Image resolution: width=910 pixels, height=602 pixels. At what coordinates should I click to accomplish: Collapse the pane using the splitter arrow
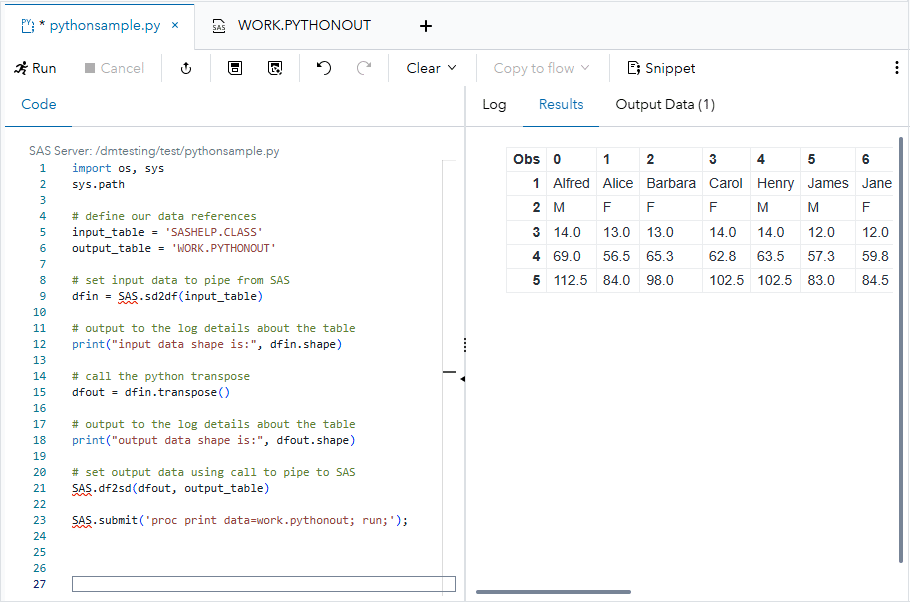[x=462, y=379]
